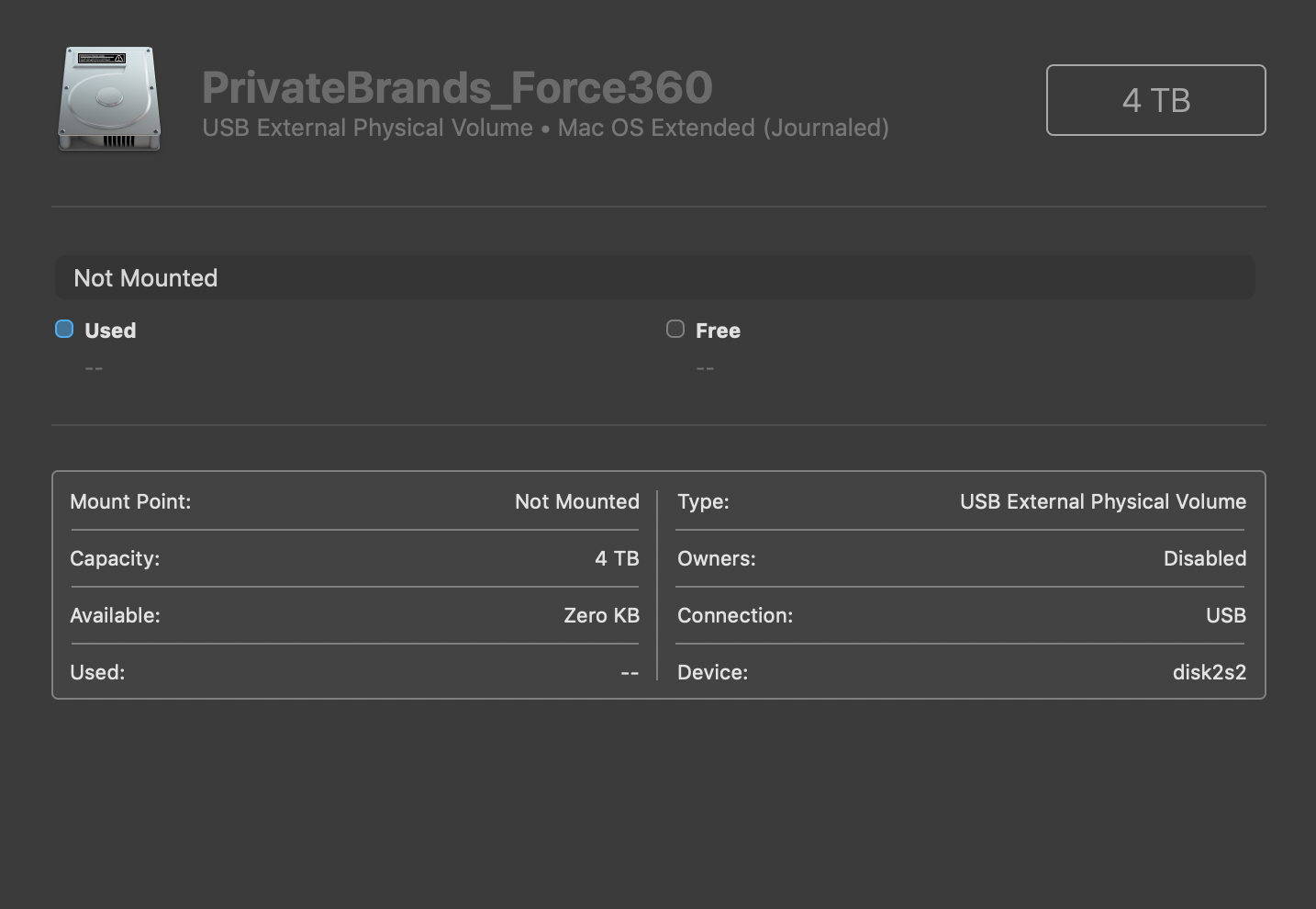The image size is (1316, 909).
Task: Click the USB External Physical Volume type value
Action: 1102,501
